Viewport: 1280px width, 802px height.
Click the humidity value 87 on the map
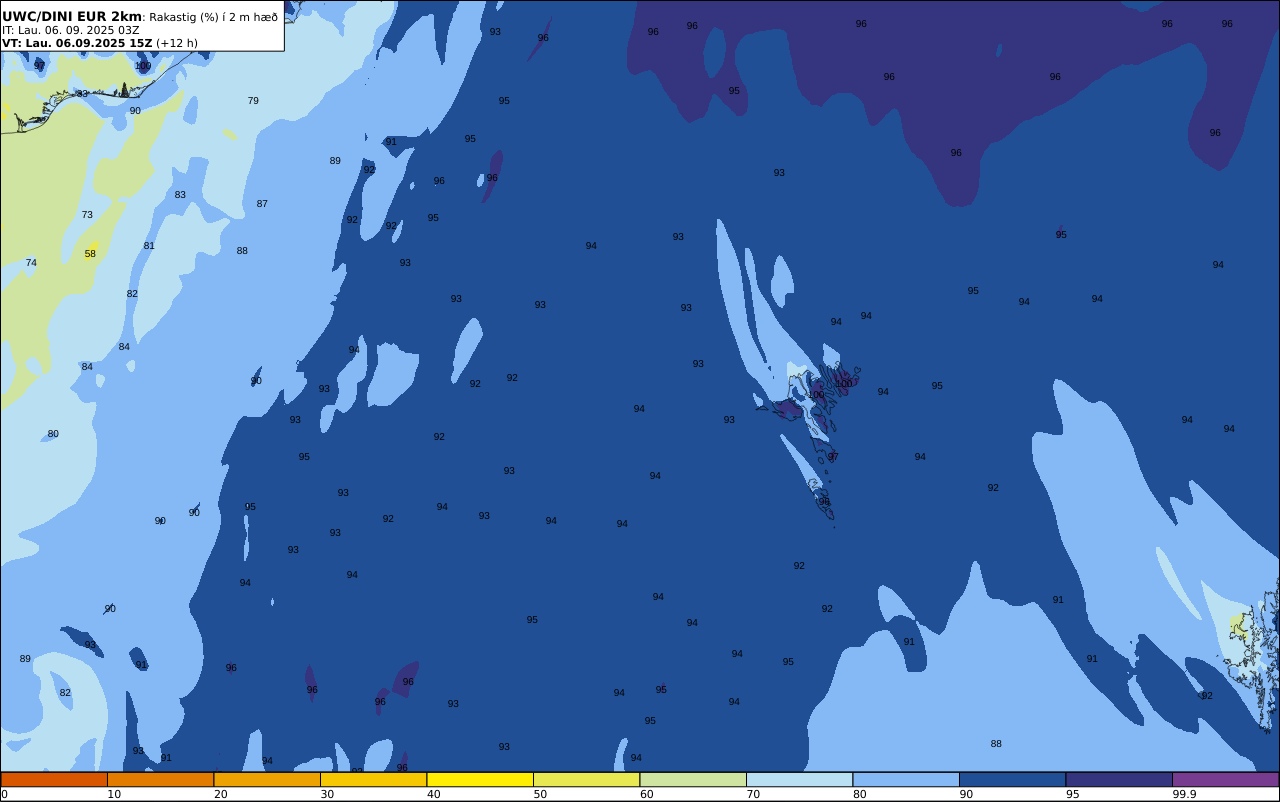click(262, 204)
